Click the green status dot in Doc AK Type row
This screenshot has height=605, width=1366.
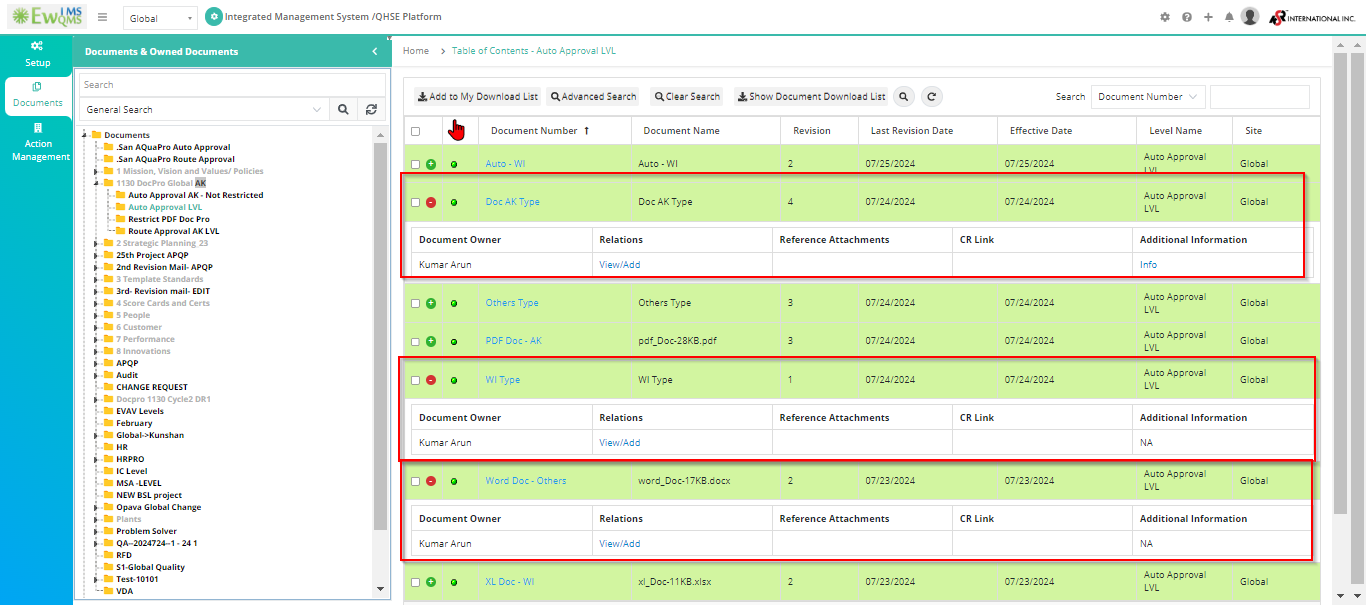pyautogui.click(x=454, y=202)
